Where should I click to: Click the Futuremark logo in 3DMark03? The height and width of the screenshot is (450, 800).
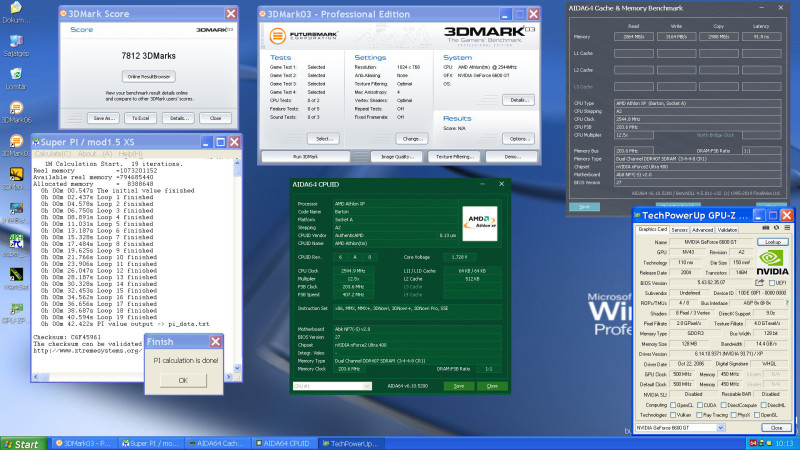coord(303,36)
